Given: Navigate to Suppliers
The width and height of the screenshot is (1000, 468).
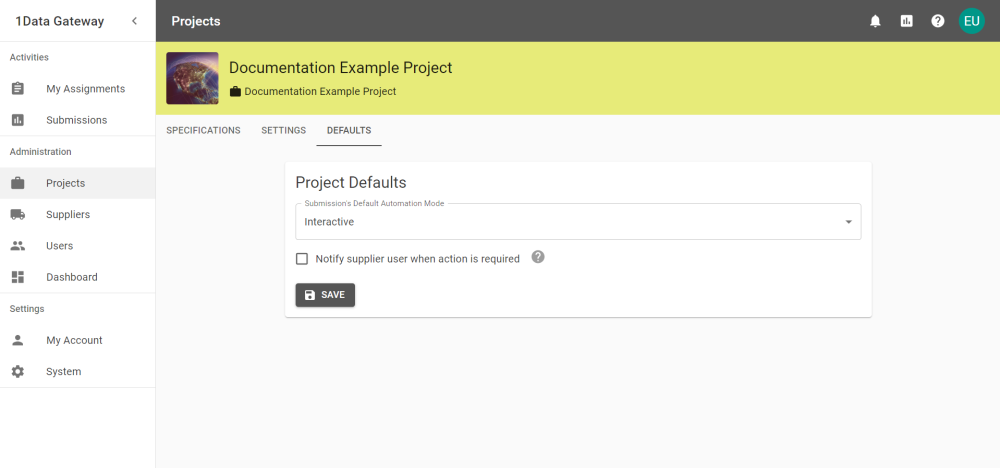Looking at the screenshot, I should click(77, 214).
